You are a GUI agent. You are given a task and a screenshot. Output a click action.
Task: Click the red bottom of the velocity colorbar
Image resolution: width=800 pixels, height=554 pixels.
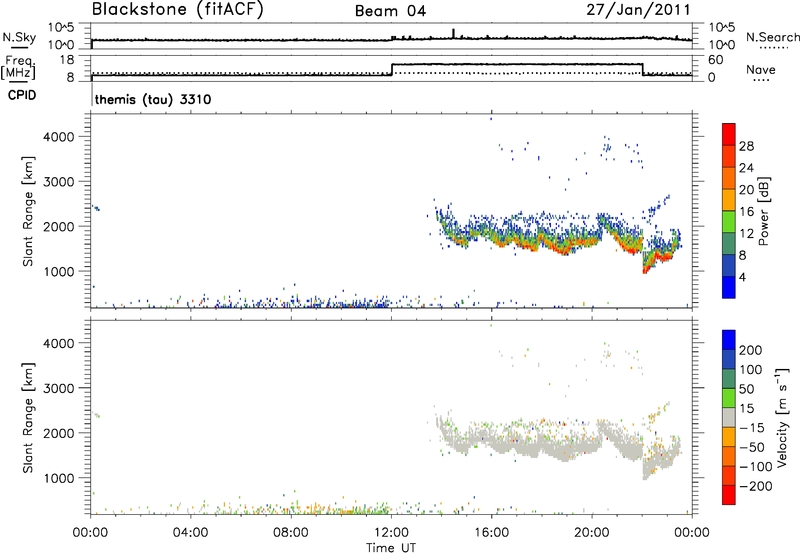(729, 495)
